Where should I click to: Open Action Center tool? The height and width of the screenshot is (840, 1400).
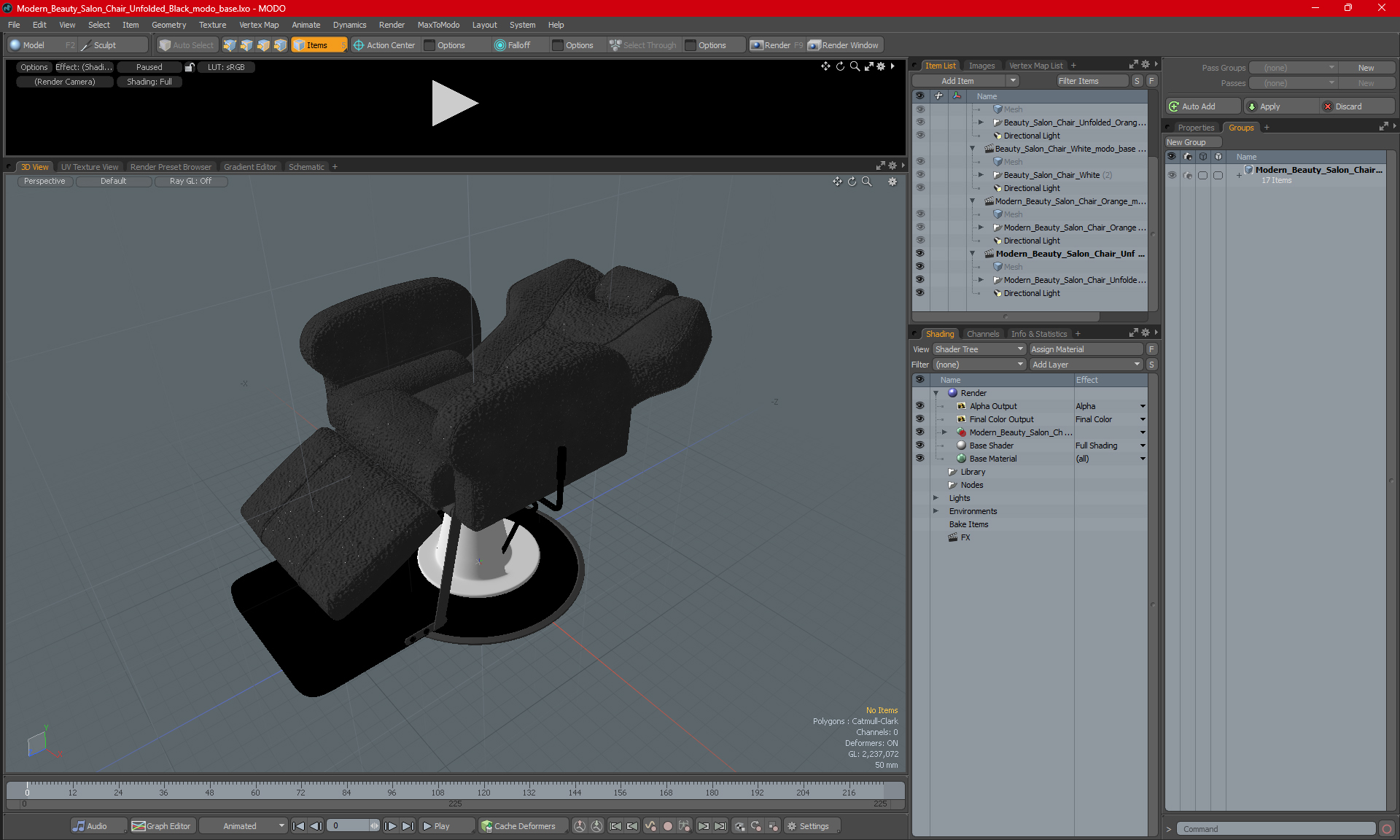(x=384, y=45)
